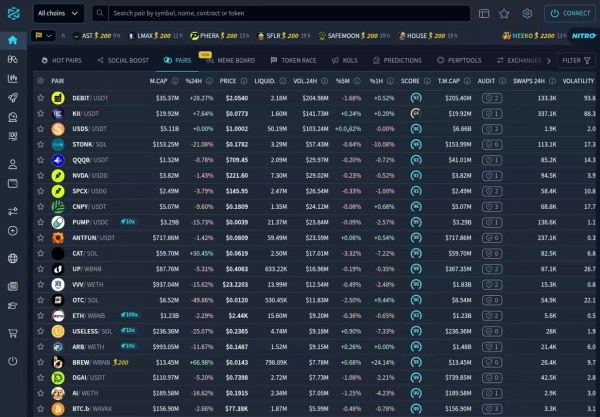Sort by VOLATILITY column header
The height and width of the screenshot is (417, 600).
point(578,81)
